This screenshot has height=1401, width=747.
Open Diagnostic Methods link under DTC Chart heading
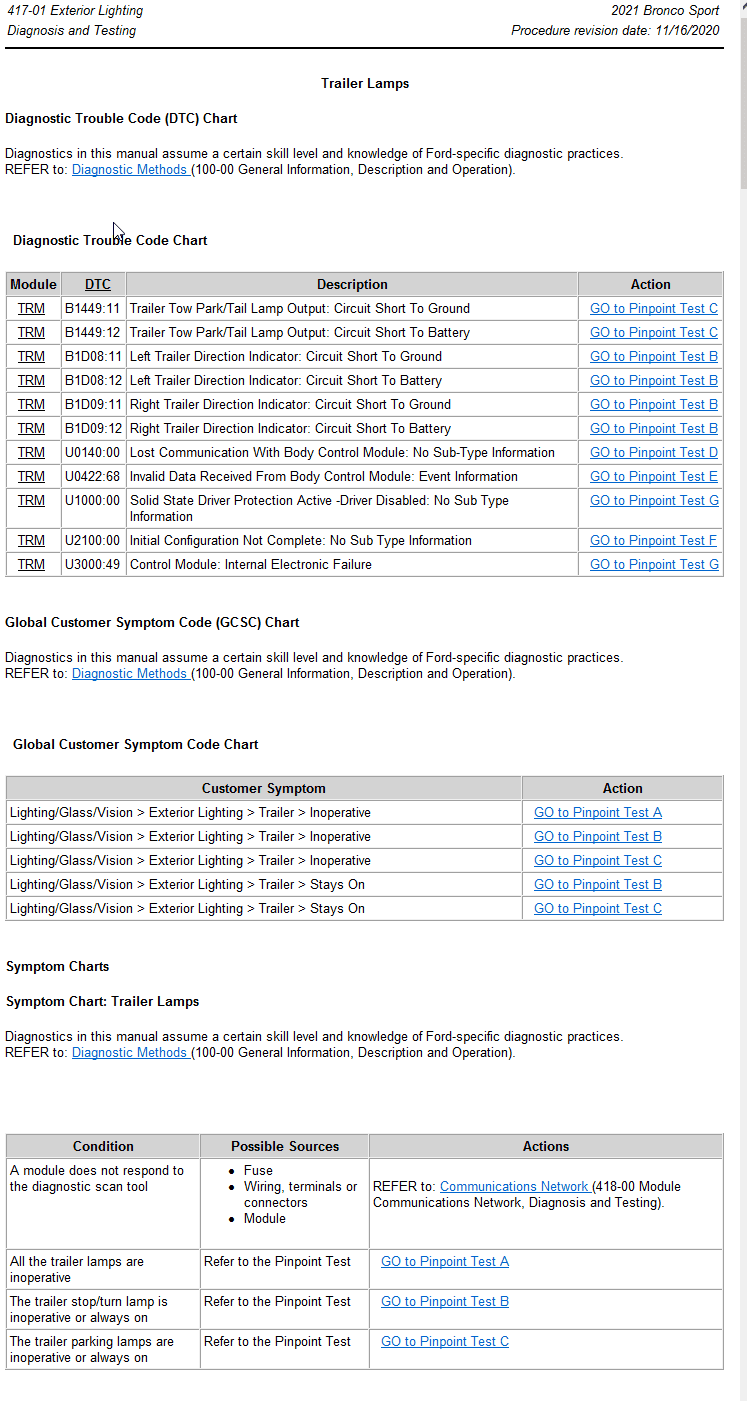[129, 170]
